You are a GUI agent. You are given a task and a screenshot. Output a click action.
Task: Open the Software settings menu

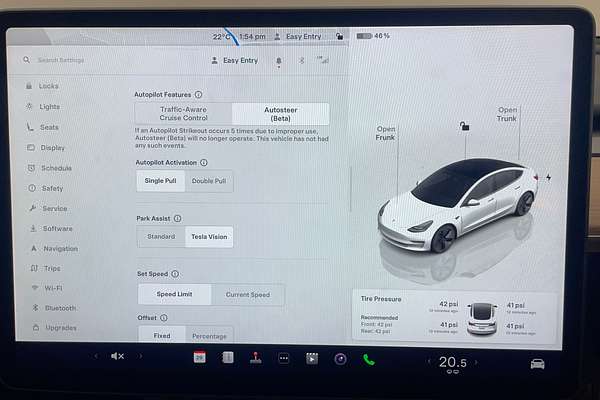coord(51,229)
